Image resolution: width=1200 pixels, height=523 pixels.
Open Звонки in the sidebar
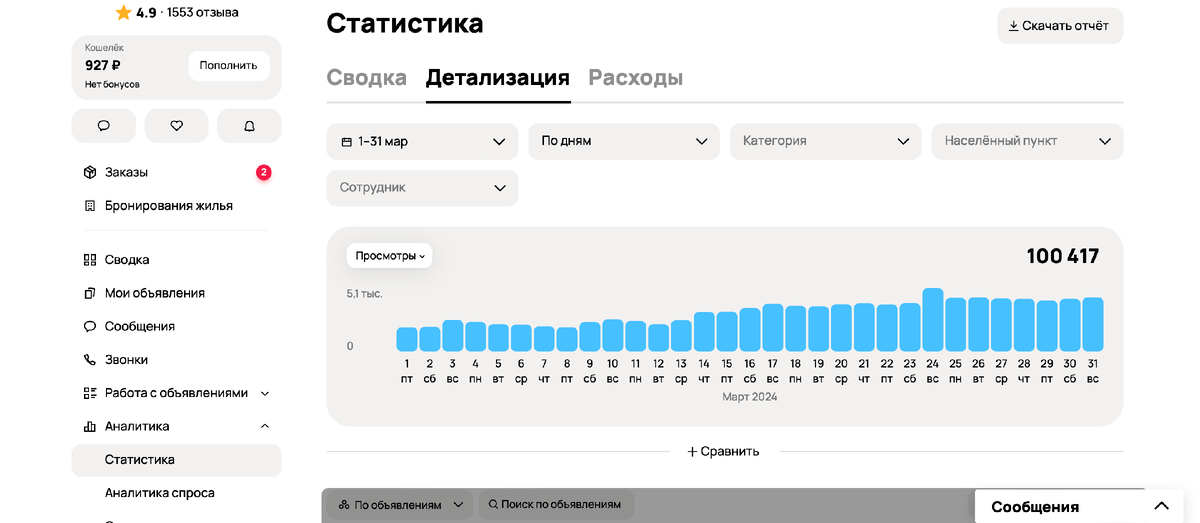click(x=126, y=359)
